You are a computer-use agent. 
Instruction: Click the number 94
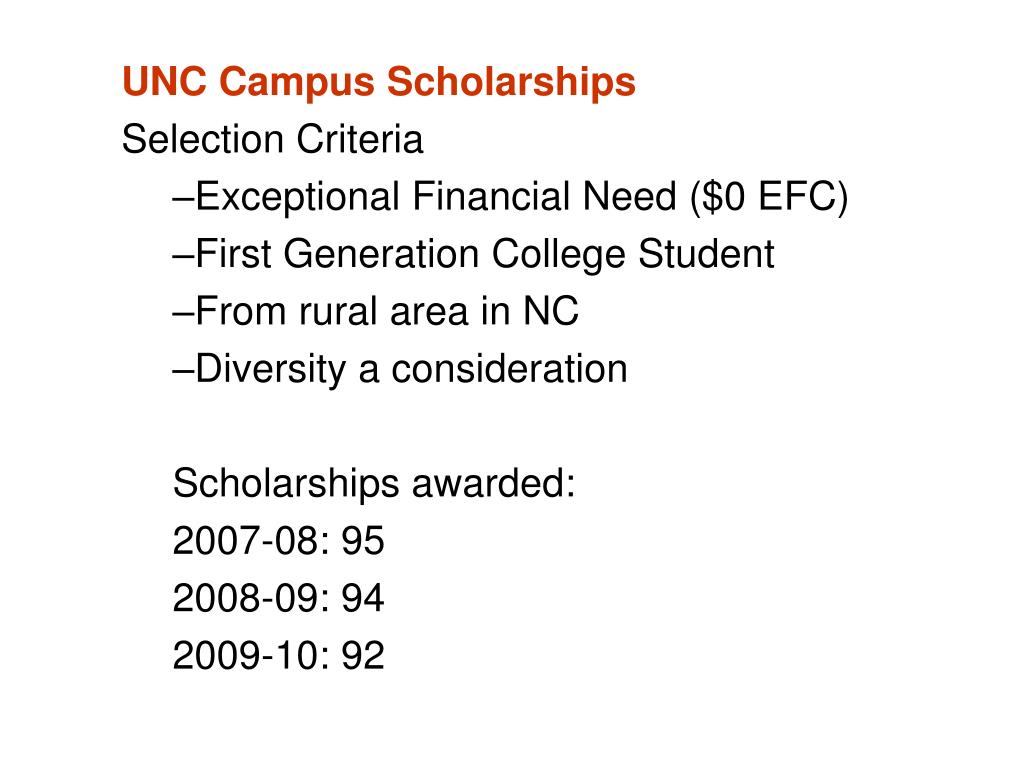tap(363, 598)
